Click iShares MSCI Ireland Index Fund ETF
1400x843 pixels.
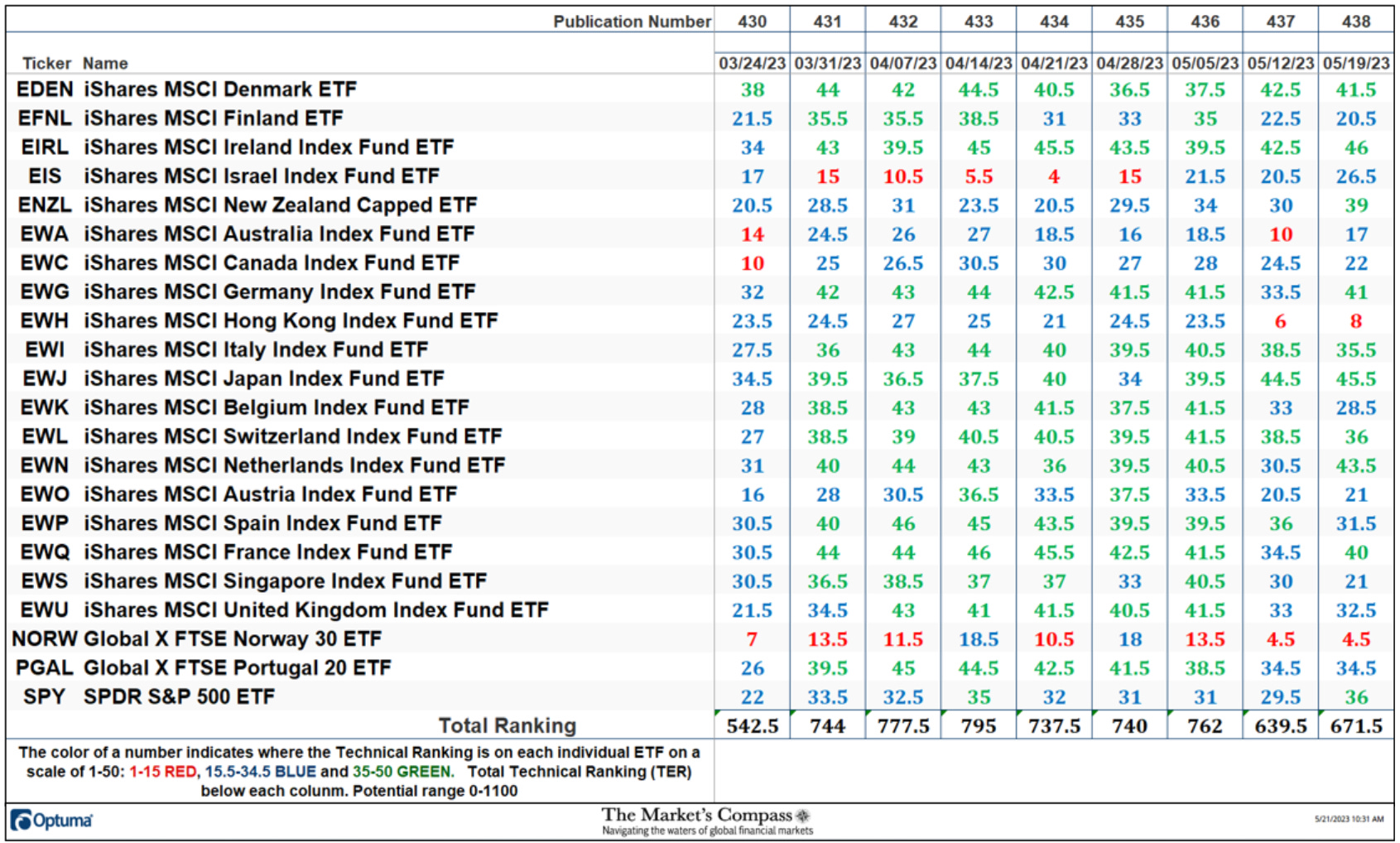coord(269,147)
